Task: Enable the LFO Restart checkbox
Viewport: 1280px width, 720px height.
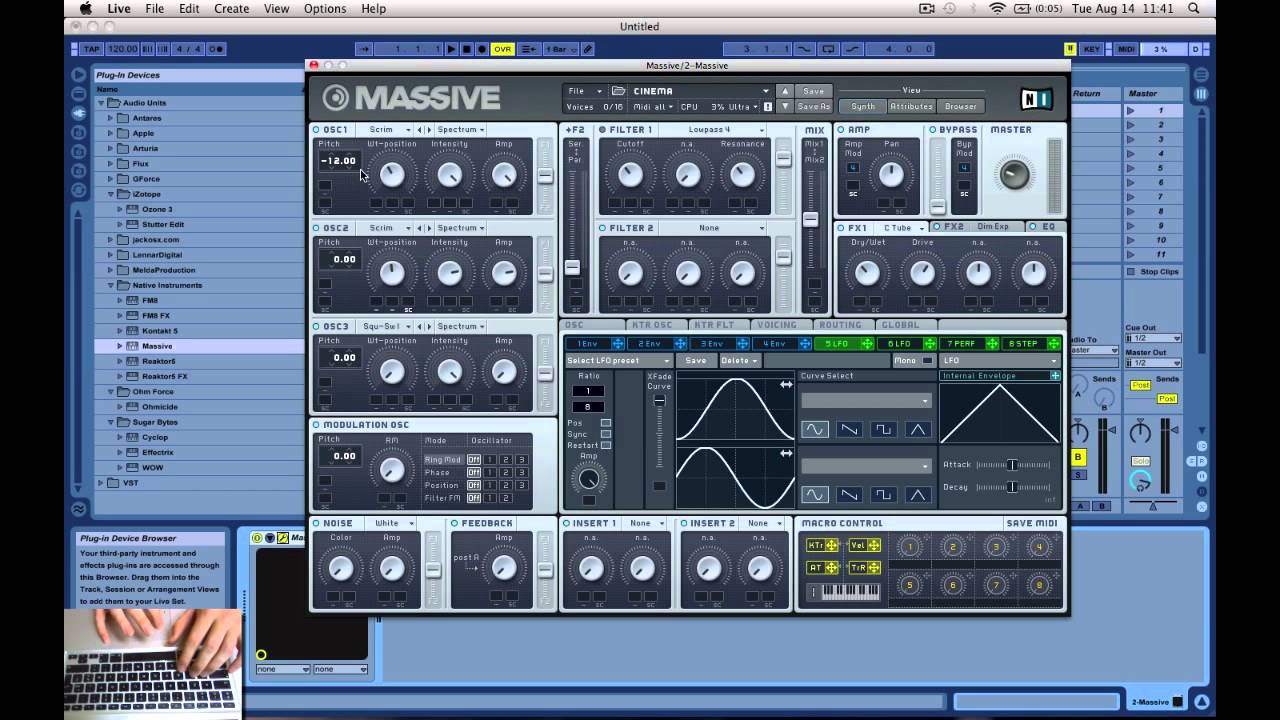Action: pyautogui.click(x=606, y=445)
